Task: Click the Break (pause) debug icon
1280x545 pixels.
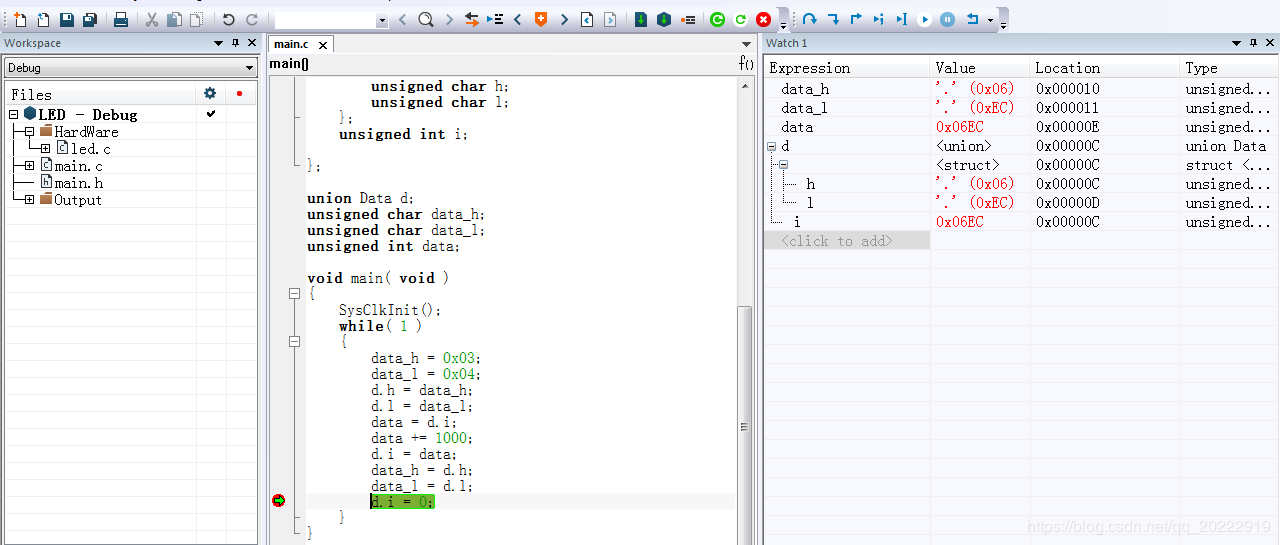Action: coord(947,20)
